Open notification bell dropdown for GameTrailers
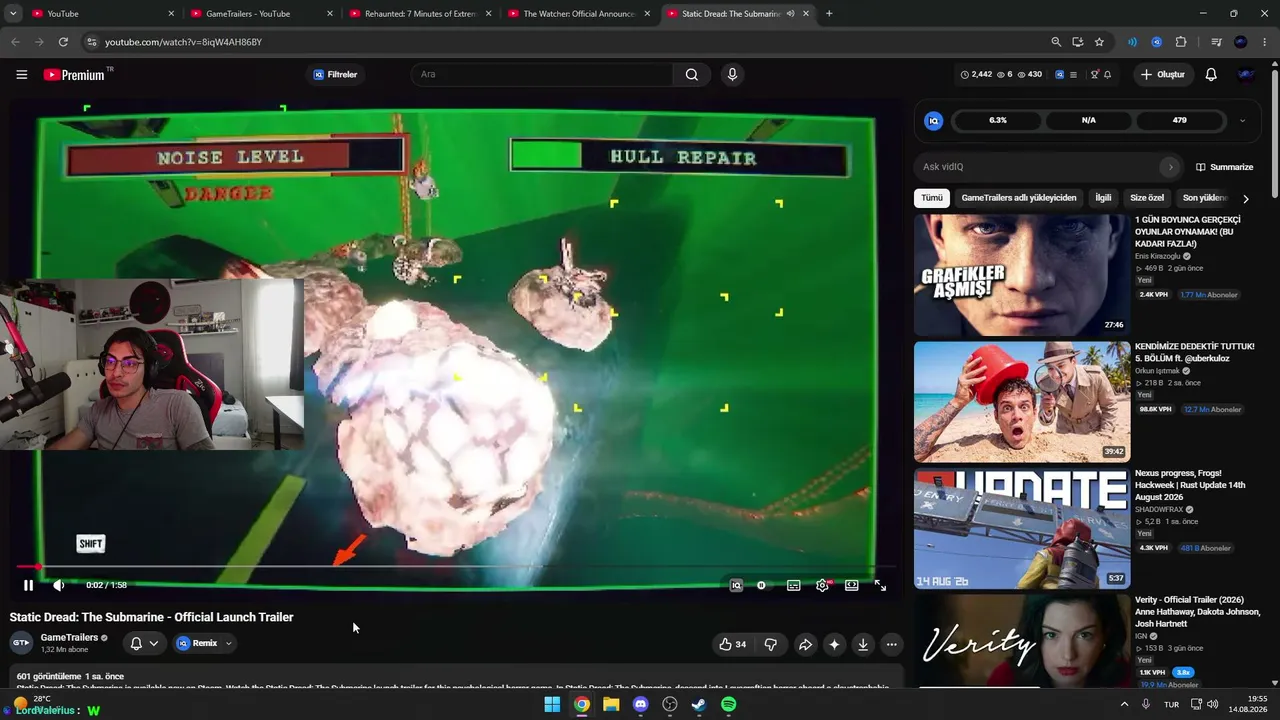The height and width of the screenshot is (720, 1280). pos(144,643)
